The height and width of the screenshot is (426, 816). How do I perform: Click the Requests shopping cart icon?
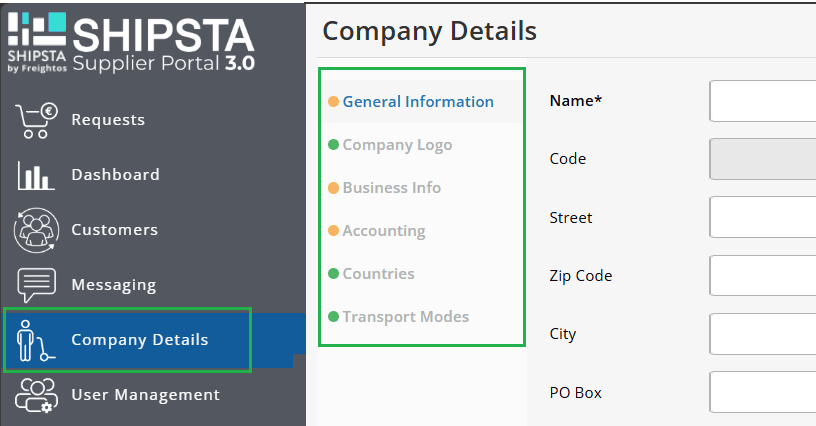36,120
